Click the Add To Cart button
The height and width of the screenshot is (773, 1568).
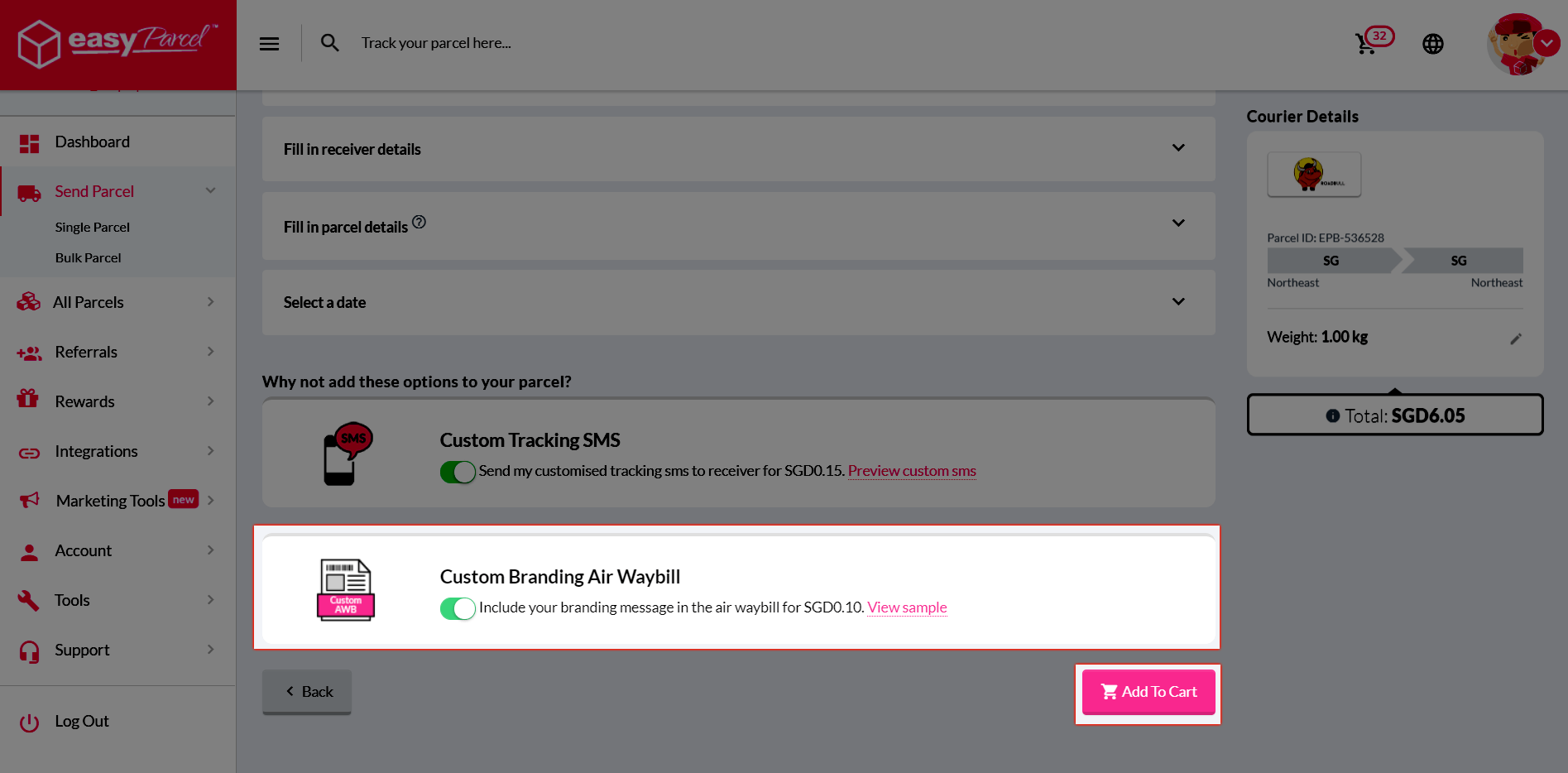[x=1148, y=692]
